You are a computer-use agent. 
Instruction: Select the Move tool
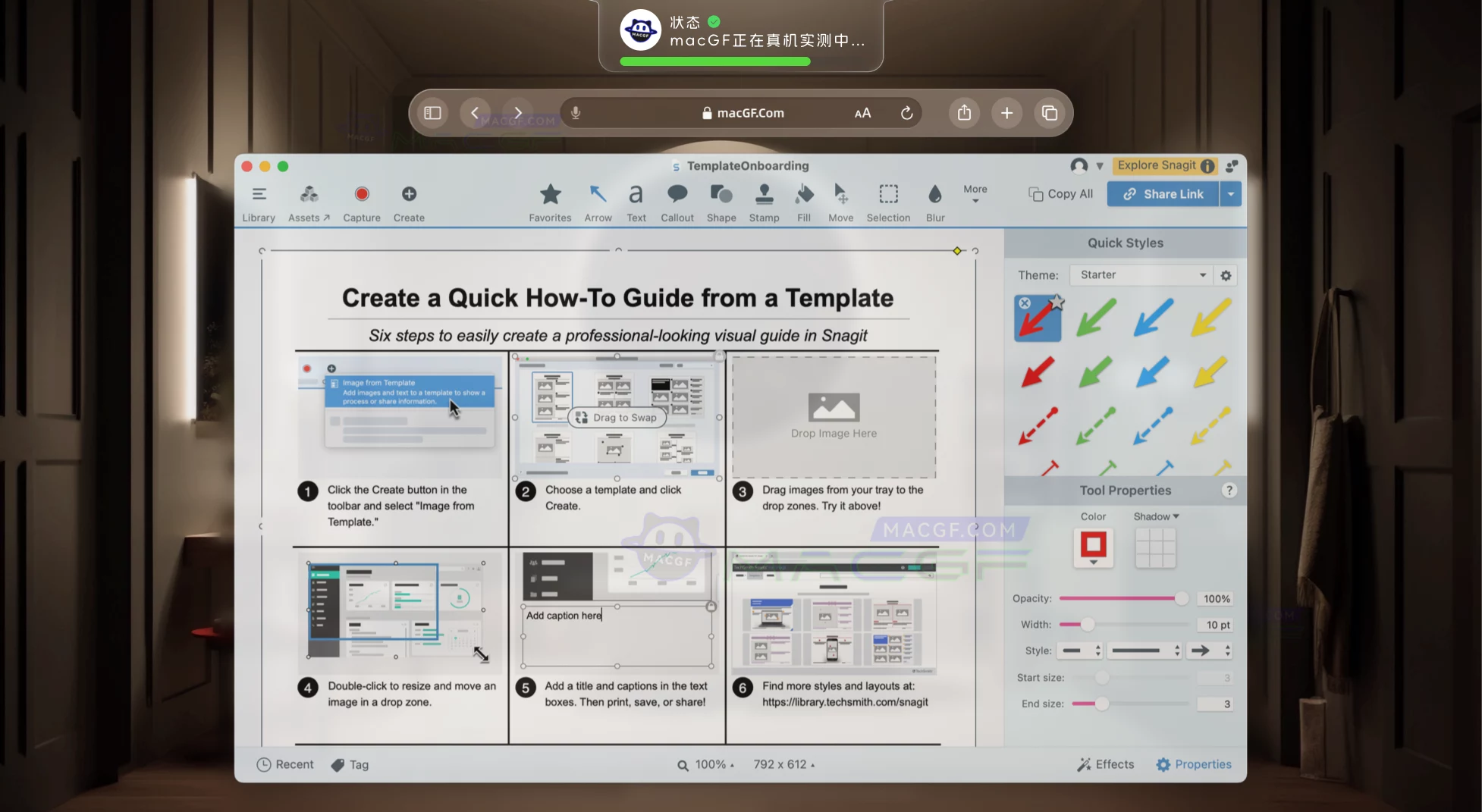(840, 201)
